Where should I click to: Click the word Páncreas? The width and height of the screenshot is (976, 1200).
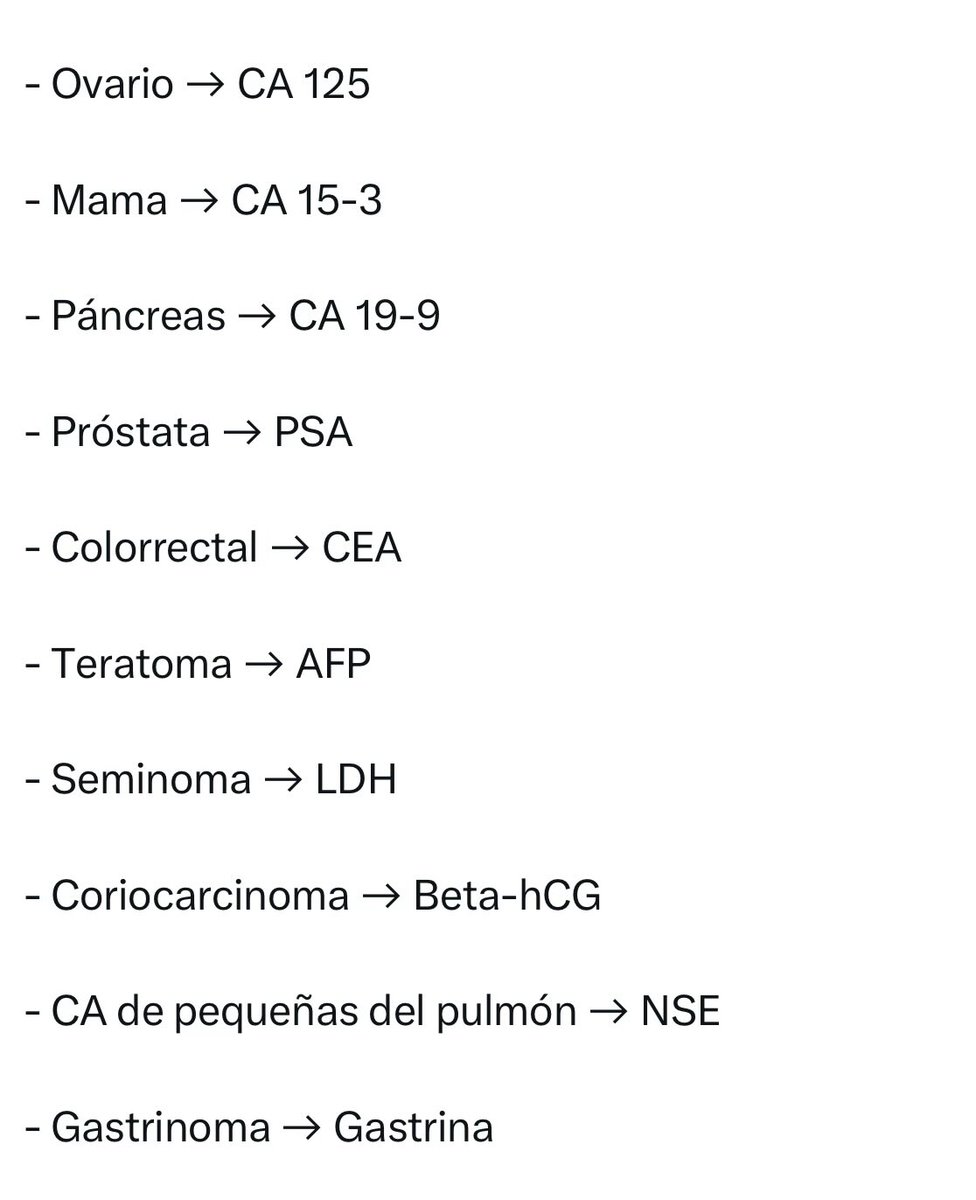[138, 317]
